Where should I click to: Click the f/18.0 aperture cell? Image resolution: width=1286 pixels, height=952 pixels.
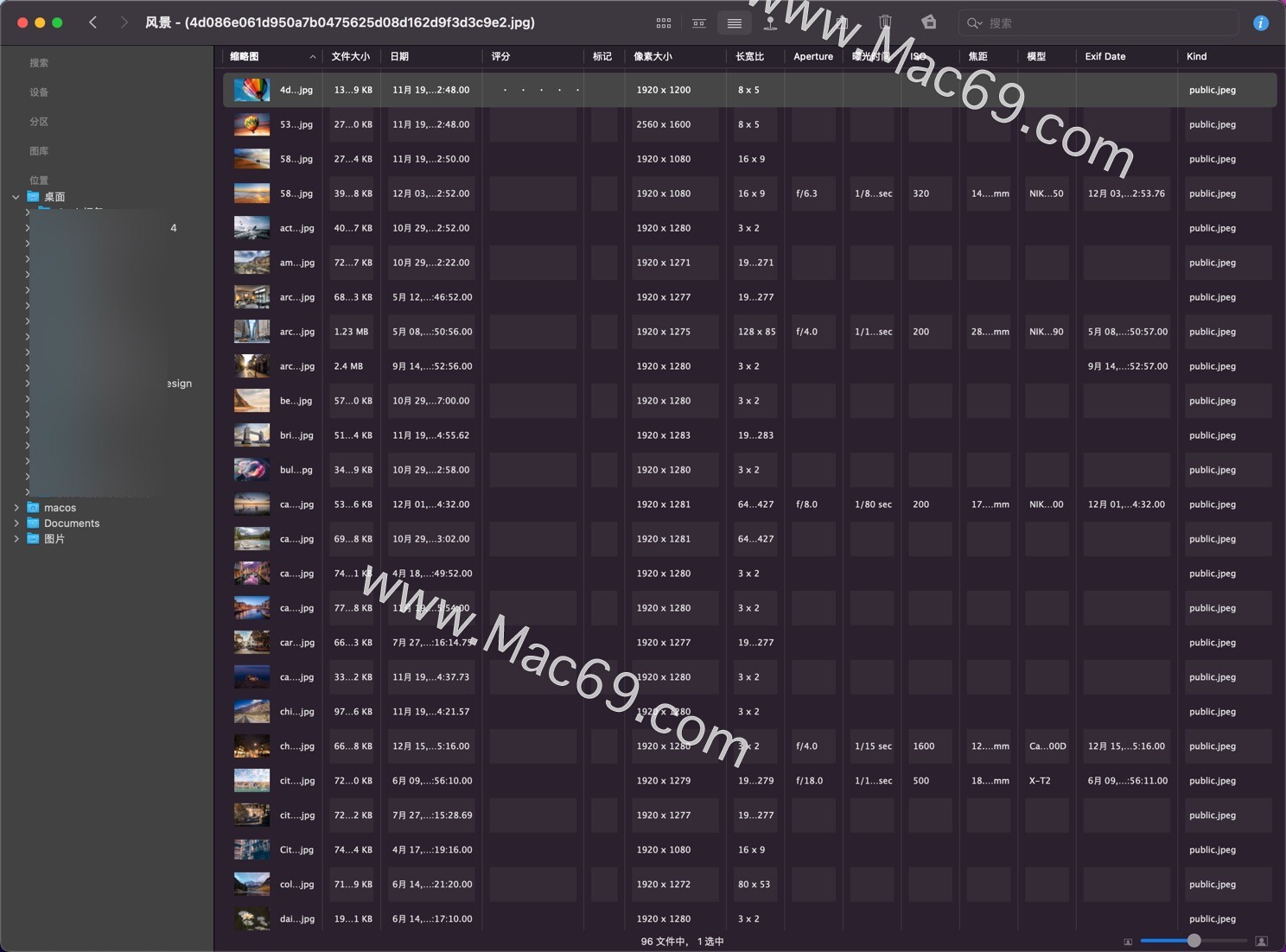[x=809, y=781]
